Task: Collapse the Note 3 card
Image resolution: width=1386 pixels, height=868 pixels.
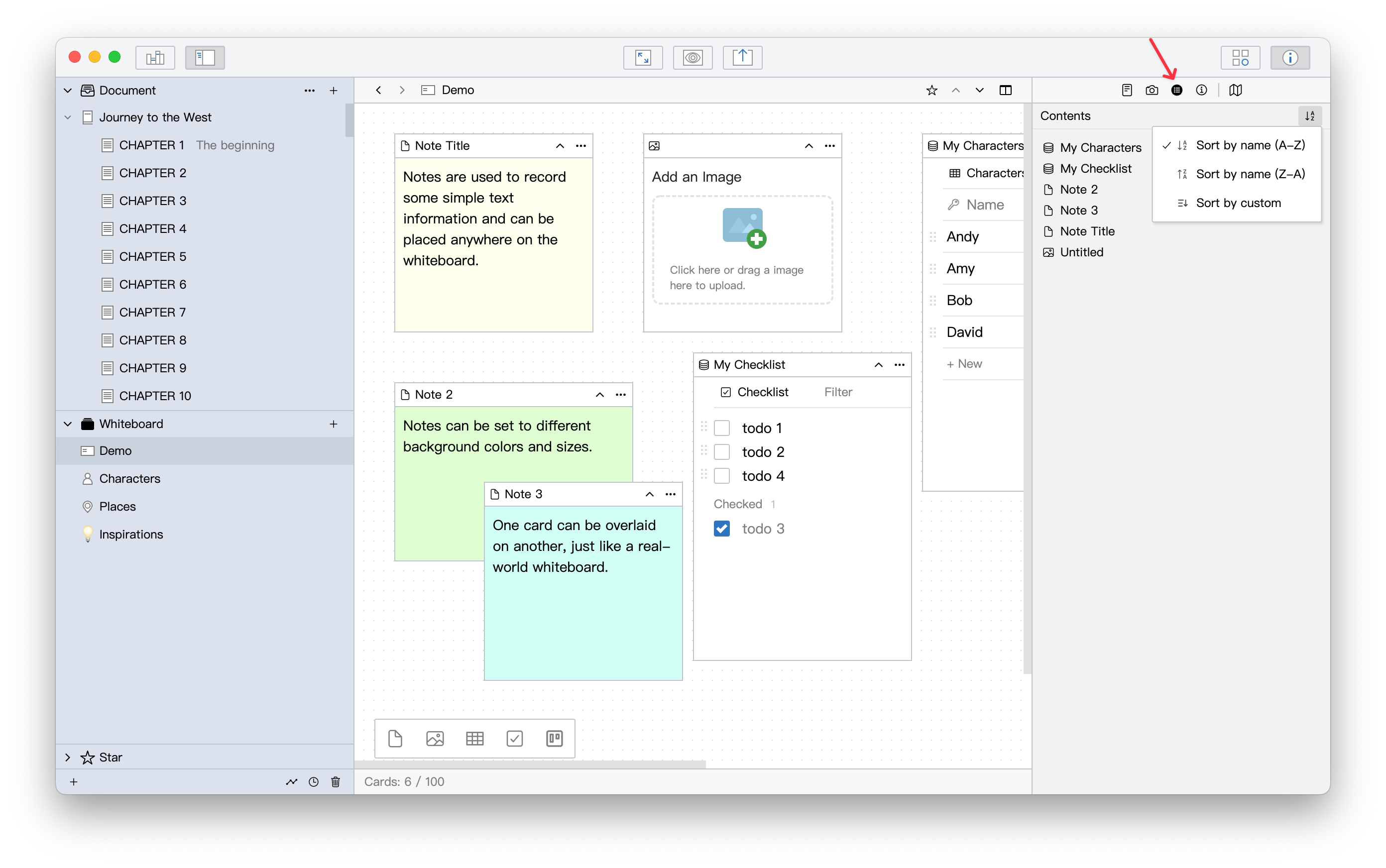Action: click(649, 494)
